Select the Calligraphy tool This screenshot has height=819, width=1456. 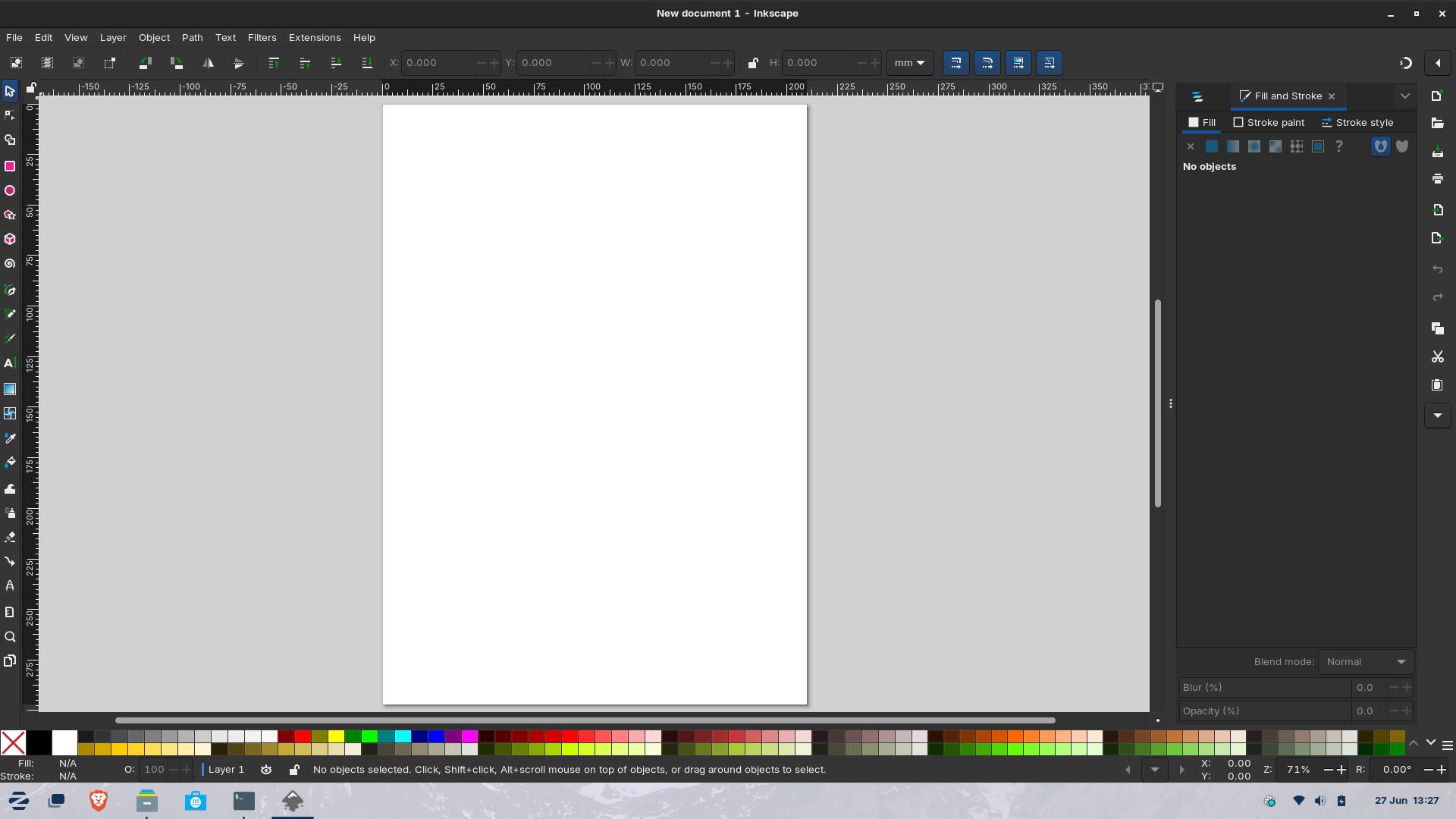[x=10, y=338]
